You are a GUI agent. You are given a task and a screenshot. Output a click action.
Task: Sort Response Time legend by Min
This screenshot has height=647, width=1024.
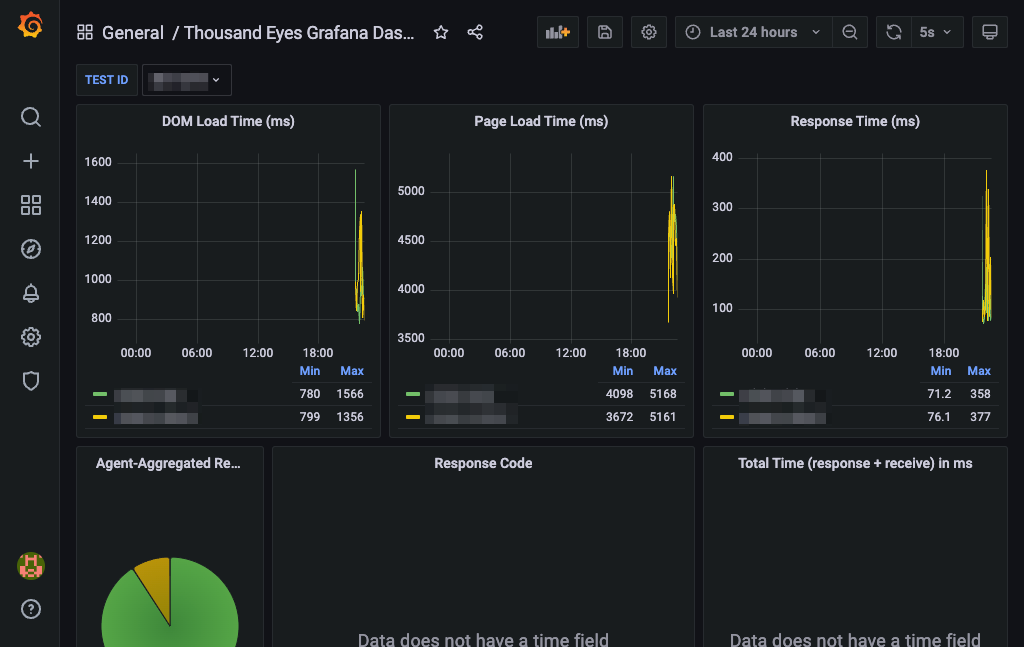[940, 371]
